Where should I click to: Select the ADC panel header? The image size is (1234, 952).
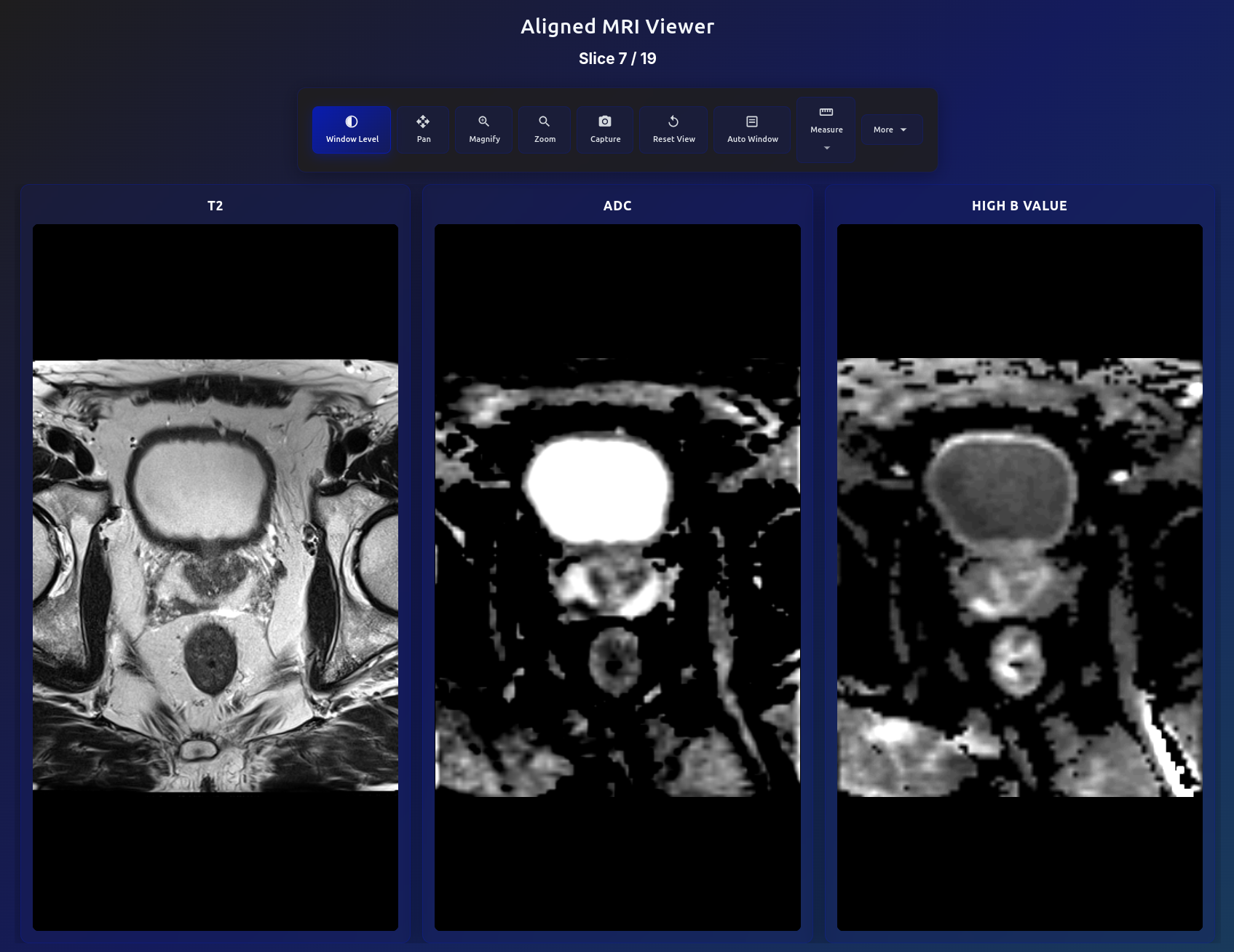point(617,206)
